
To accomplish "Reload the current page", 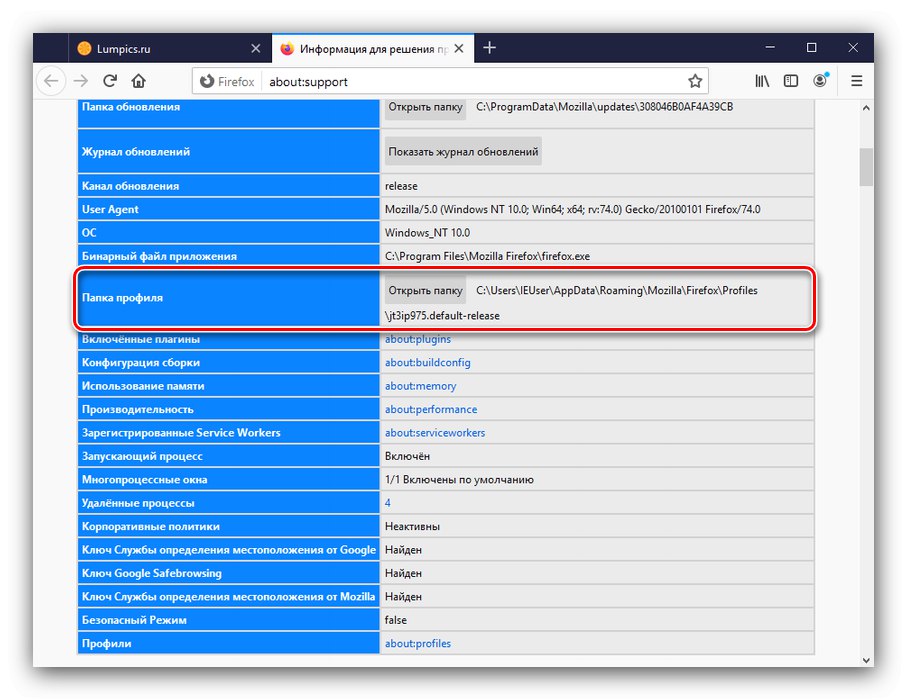I will pos(110,81).
